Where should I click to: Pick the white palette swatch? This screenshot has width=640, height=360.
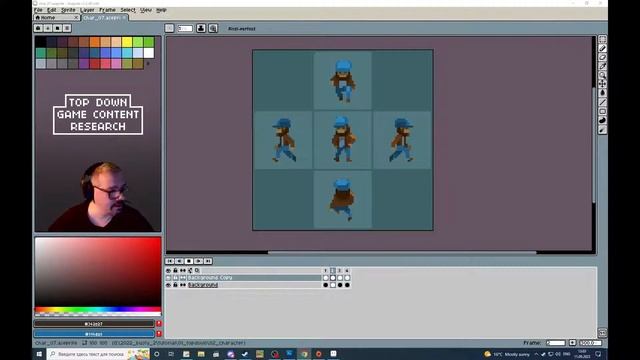click(149, 53)
